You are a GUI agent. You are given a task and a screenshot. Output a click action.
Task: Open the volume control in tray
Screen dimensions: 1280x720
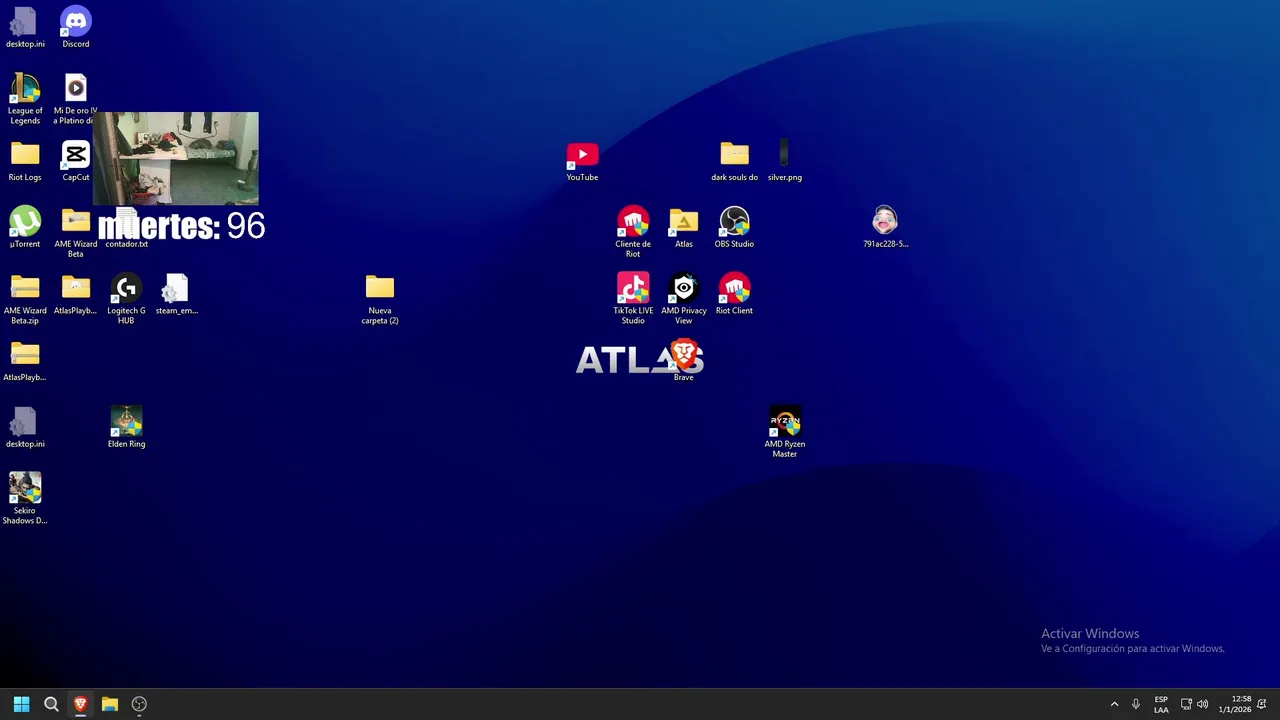[x=1202, y=704]
